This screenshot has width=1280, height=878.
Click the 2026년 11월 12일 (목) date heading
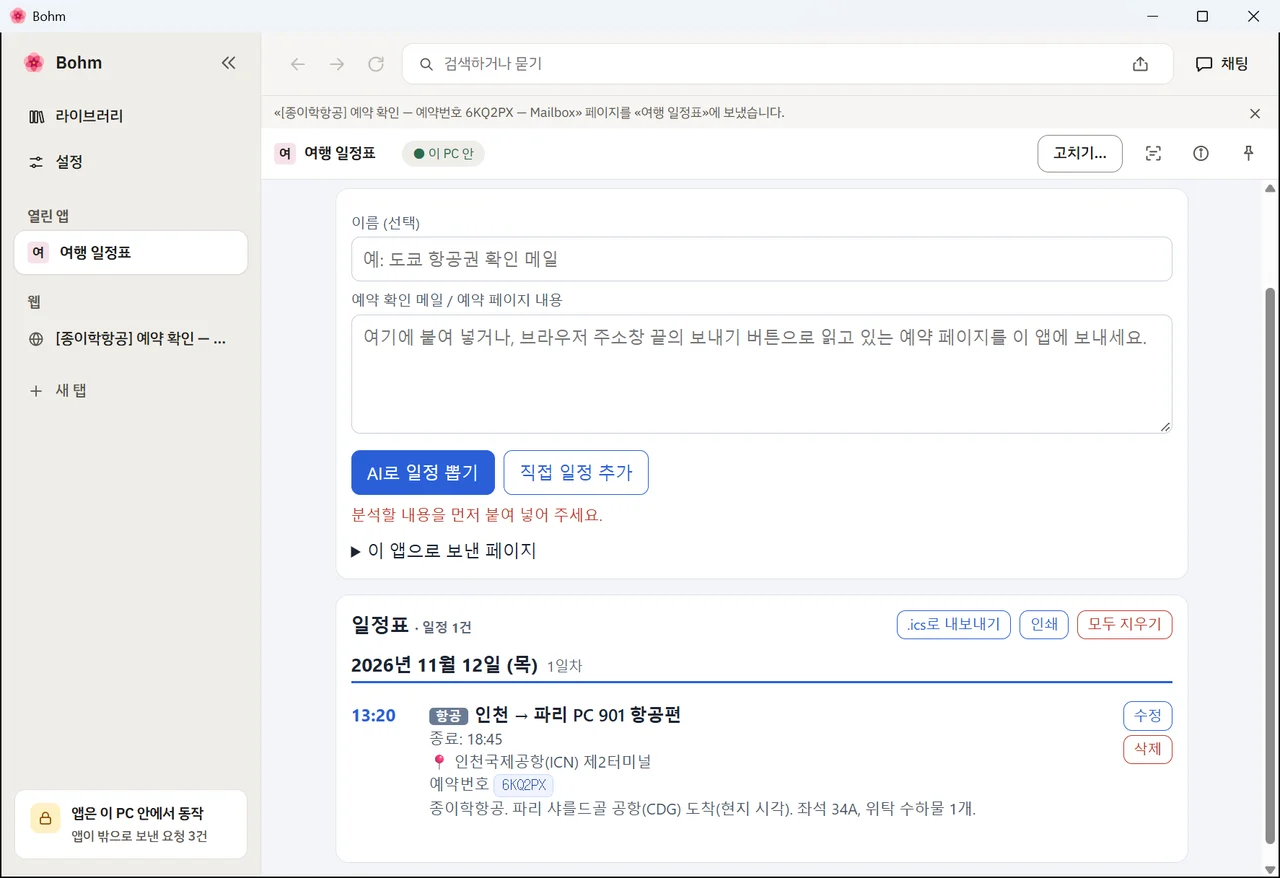[x=445, y=665]
